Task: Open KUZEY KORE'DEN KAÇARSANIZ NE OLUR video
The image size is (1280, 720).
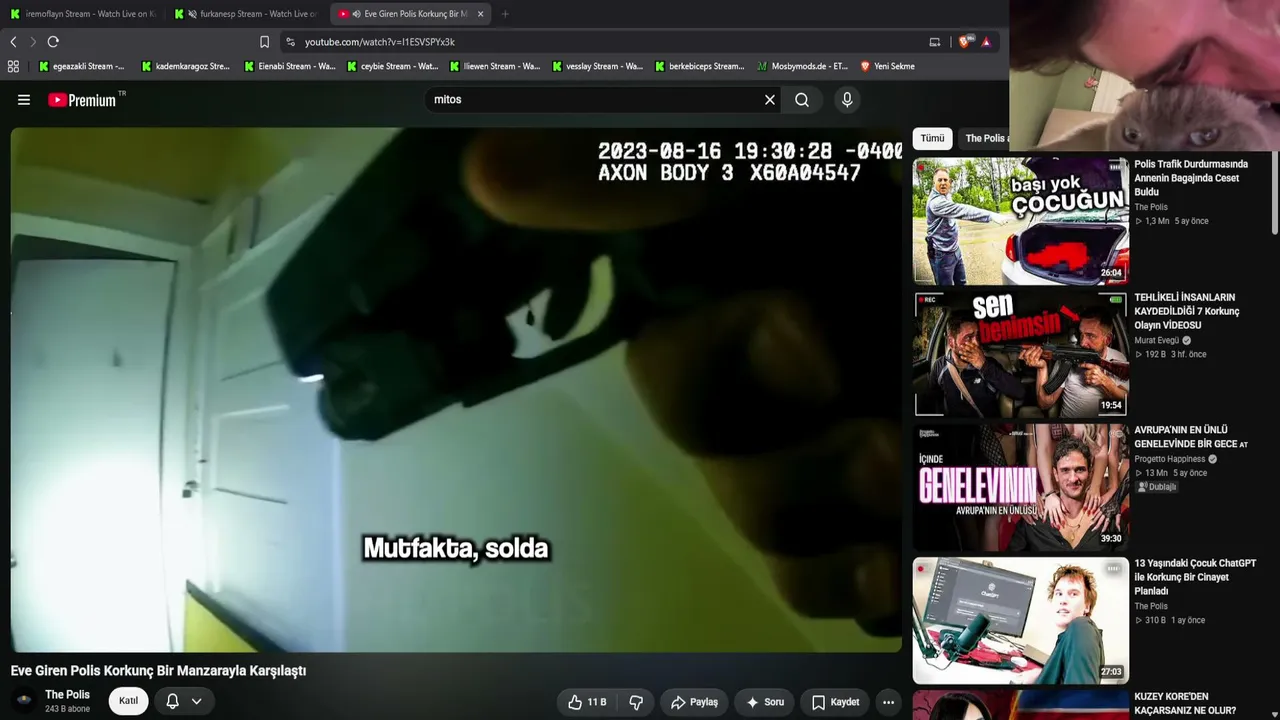Action: pos(1185,704)
